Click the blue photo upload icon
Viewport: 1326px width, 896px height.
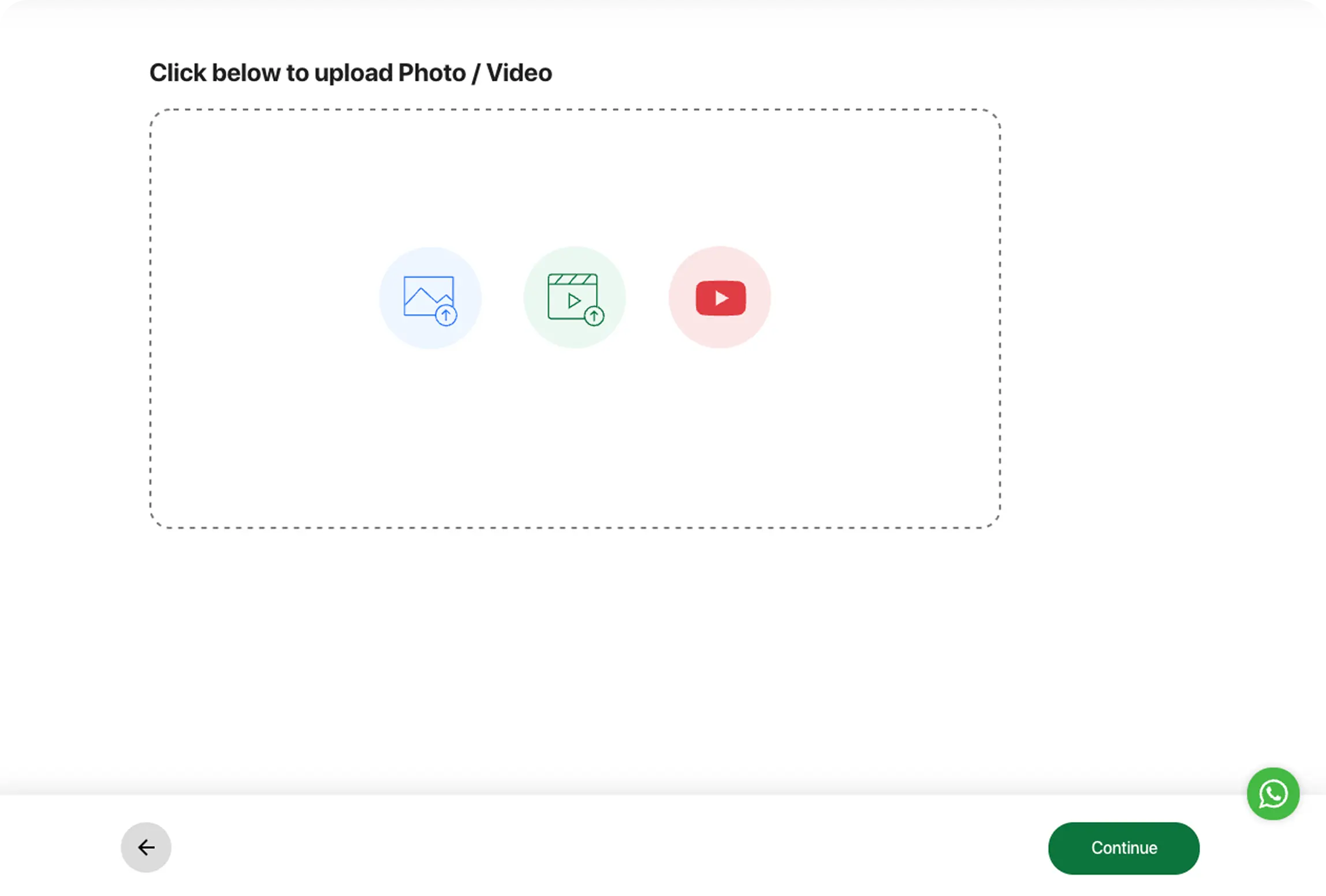click(428, 296)
